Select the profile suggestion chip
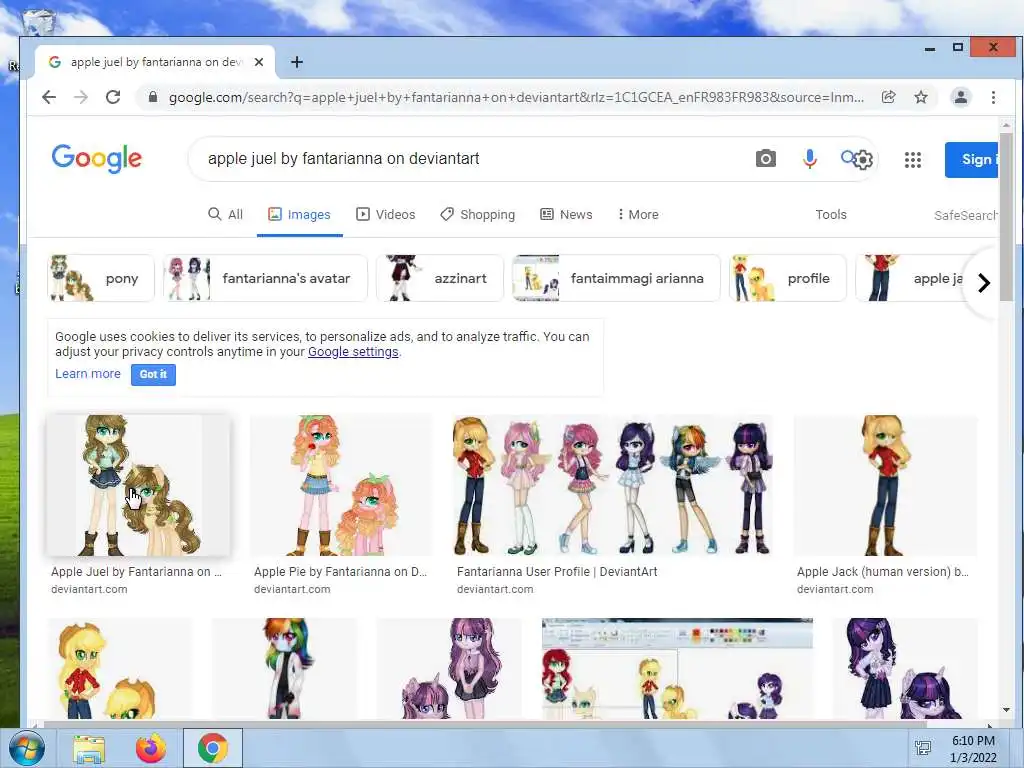The width and height of the screenshot is (1024, 768). (x=787, y=278)
